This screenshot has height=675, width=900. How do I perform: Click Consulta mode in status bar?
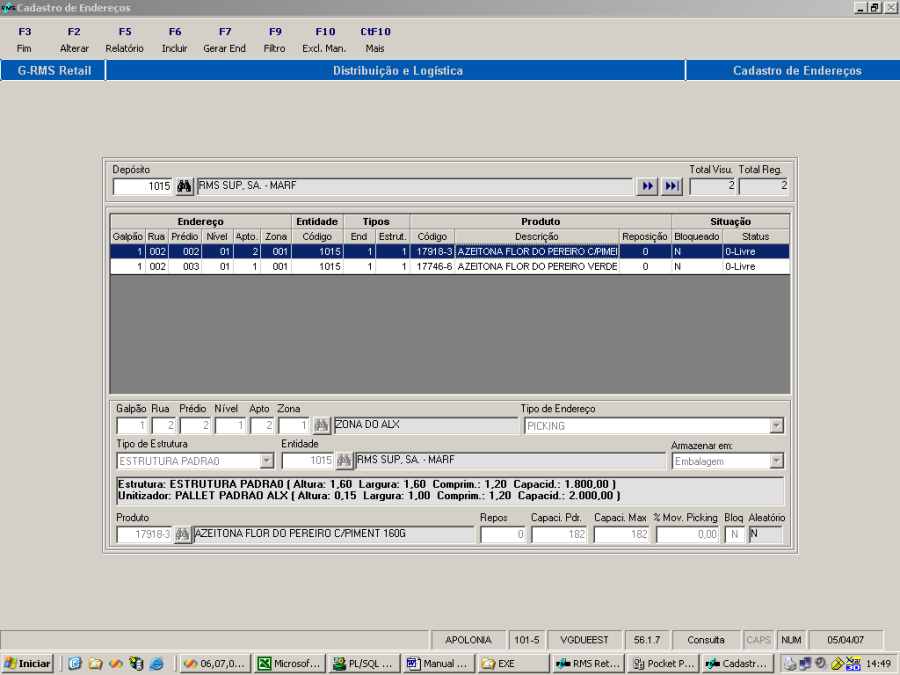(x=705, y=639)
